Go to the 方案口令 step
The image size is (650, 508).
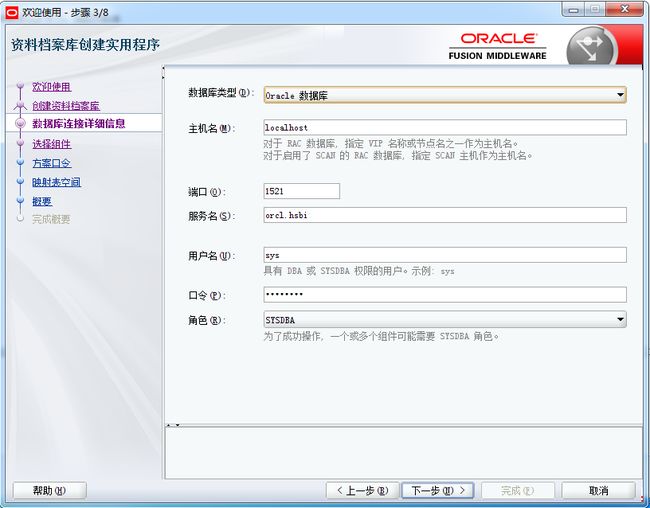point(52,163)
